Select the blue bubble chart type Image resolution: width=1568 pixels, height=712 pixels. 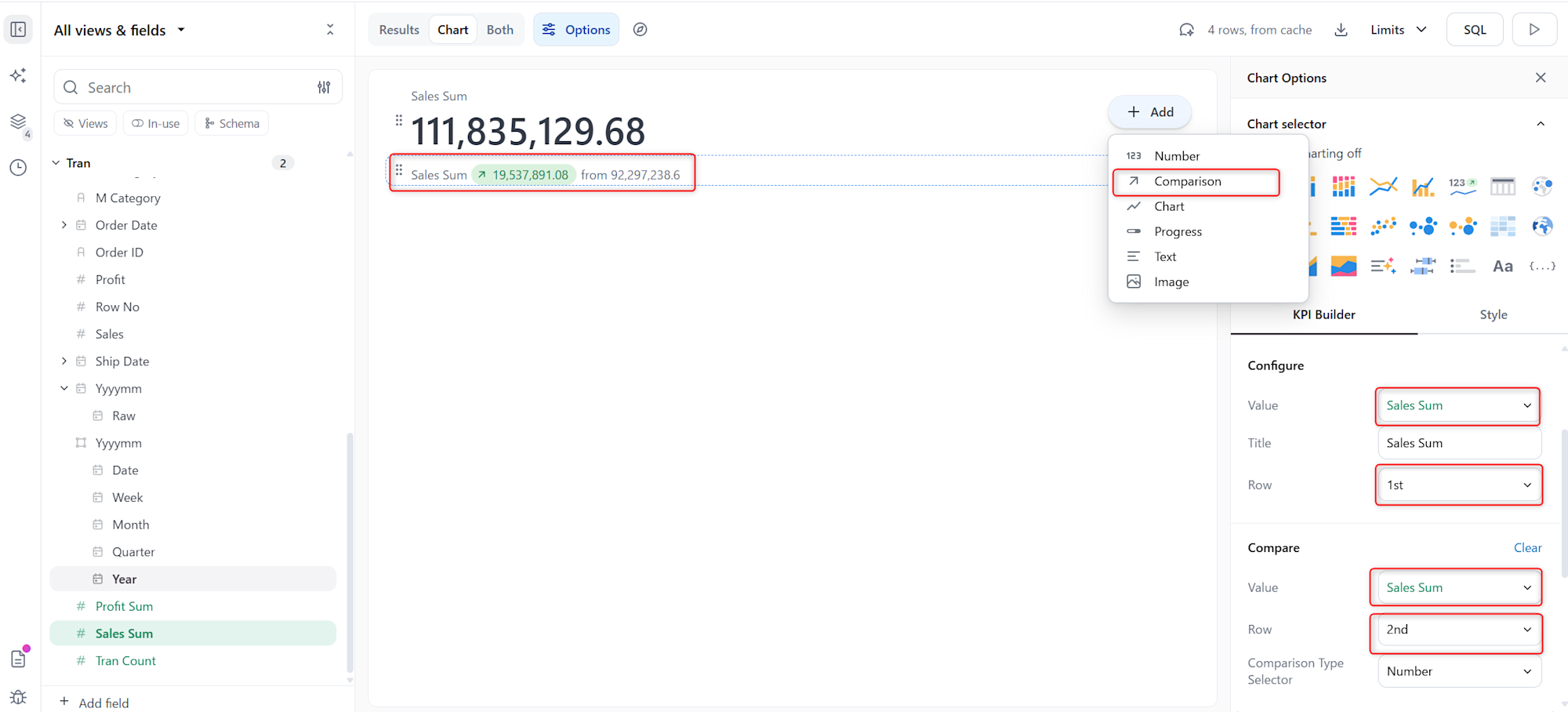[x=1423, y=227]
